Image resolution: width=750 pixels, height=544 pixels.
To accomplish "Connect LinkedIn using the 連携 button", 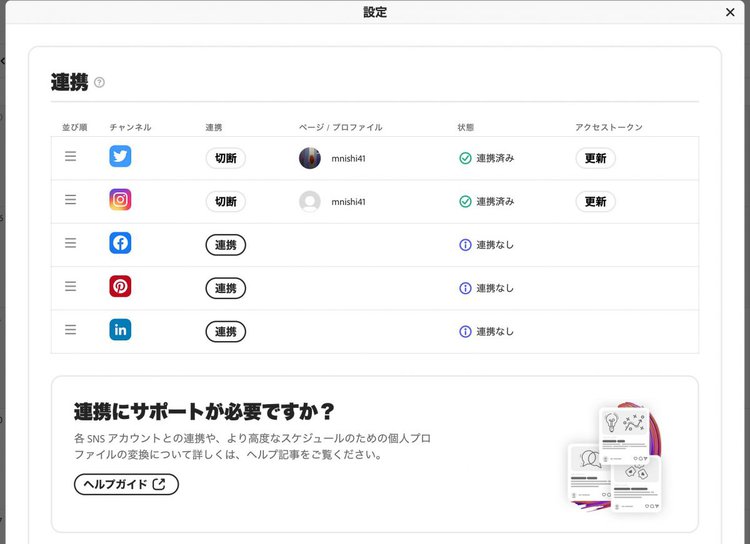I will pyautogui.click(x=225, y=331).
